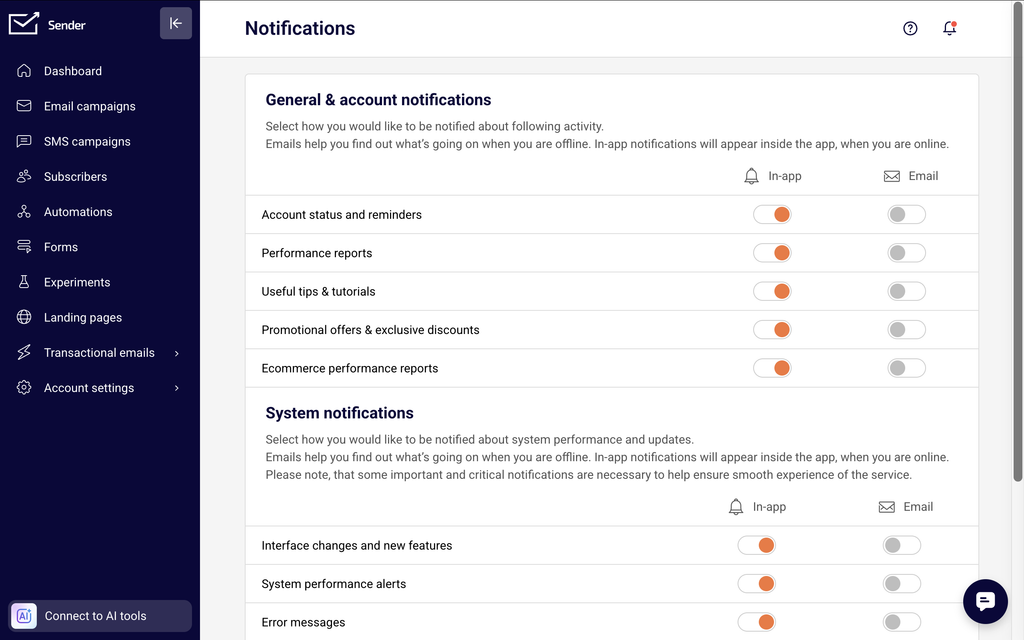Toggle in-app Ecommerce performance reports

pyautogui.click(x=773, y=368)
